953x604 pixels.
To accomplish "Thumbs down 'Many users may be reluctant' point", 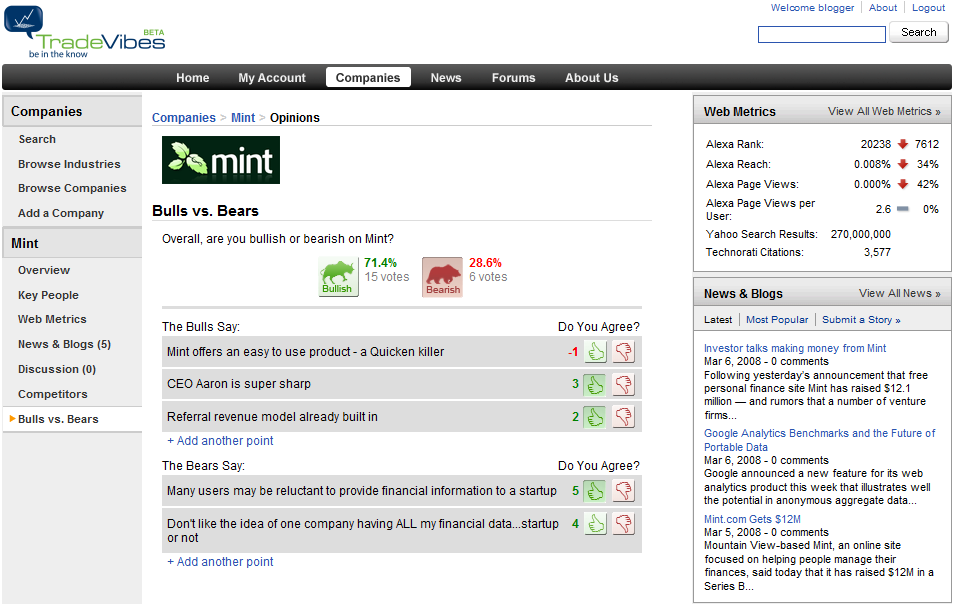I will [624, 491].
